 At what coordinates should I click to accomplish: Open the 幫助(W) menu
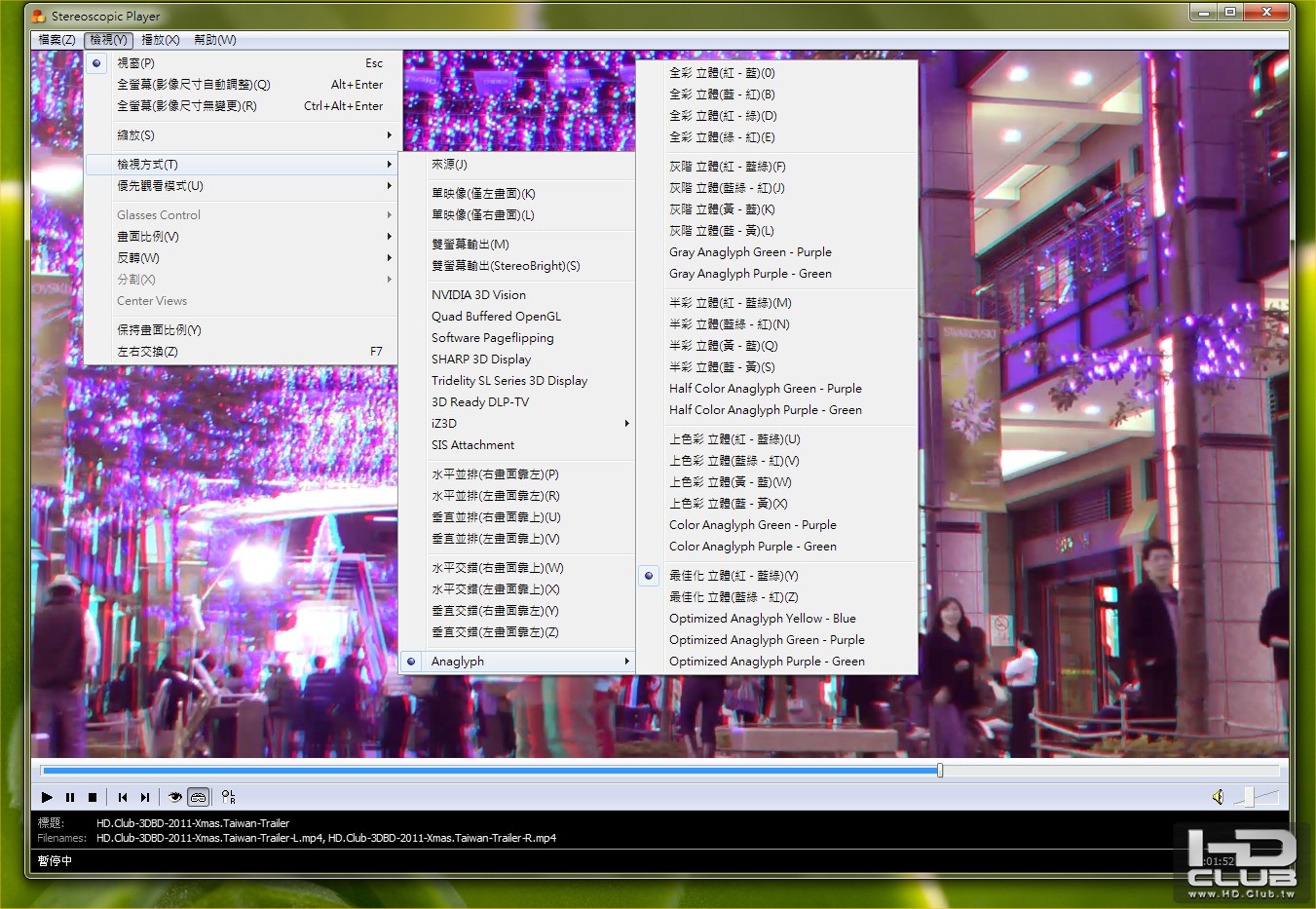point(214,40)
